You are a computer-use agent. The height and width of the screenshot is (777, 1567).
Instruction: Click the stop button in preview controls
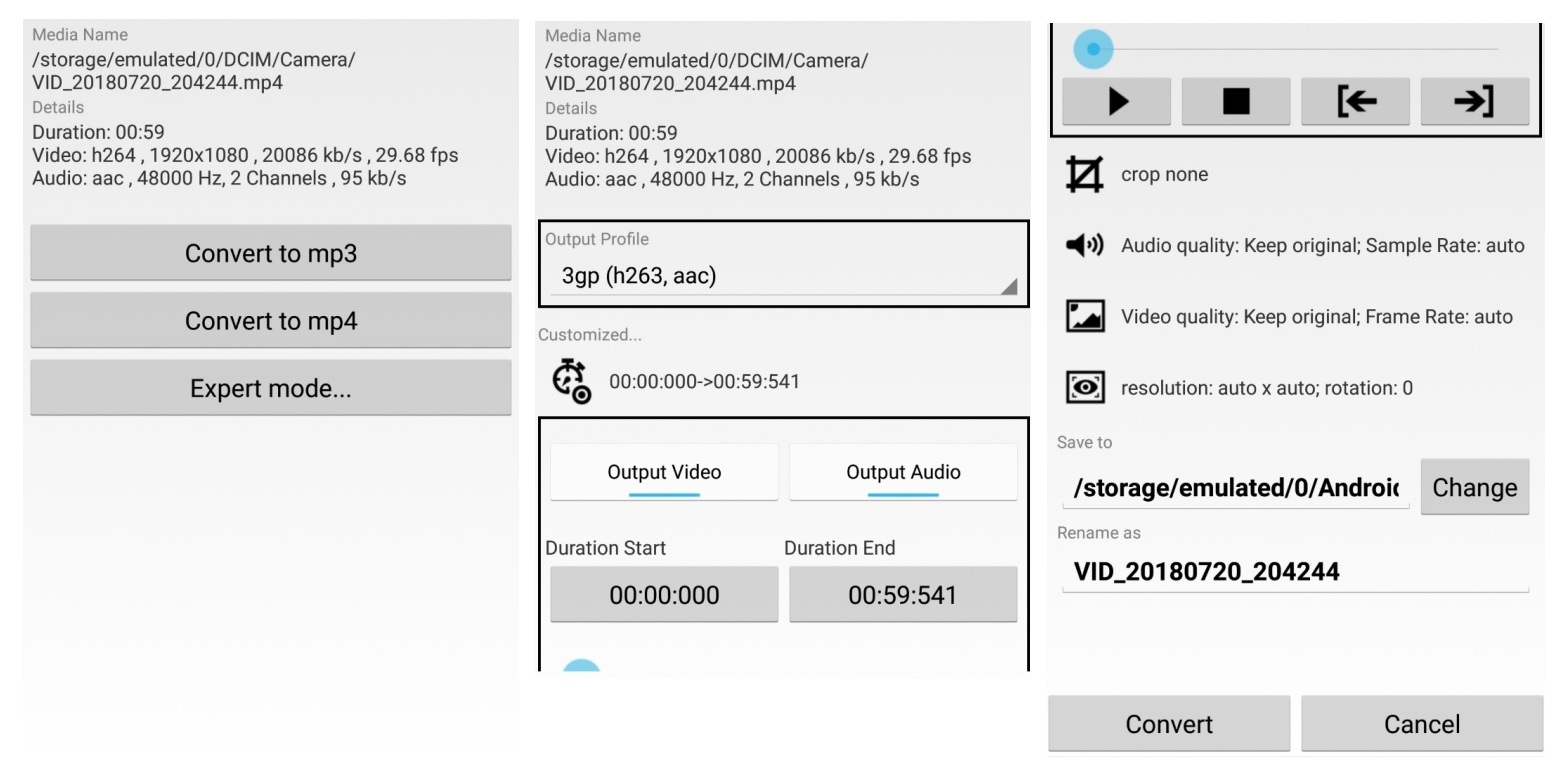[1236, 101]
